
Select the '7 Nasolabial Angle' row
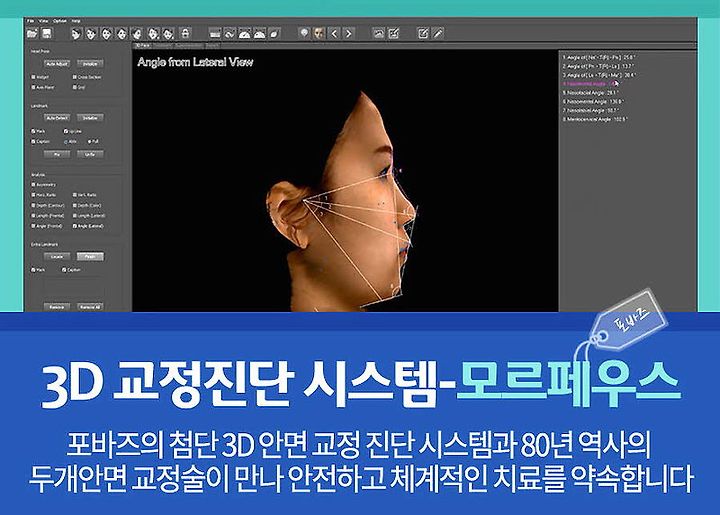pos(591,110)
